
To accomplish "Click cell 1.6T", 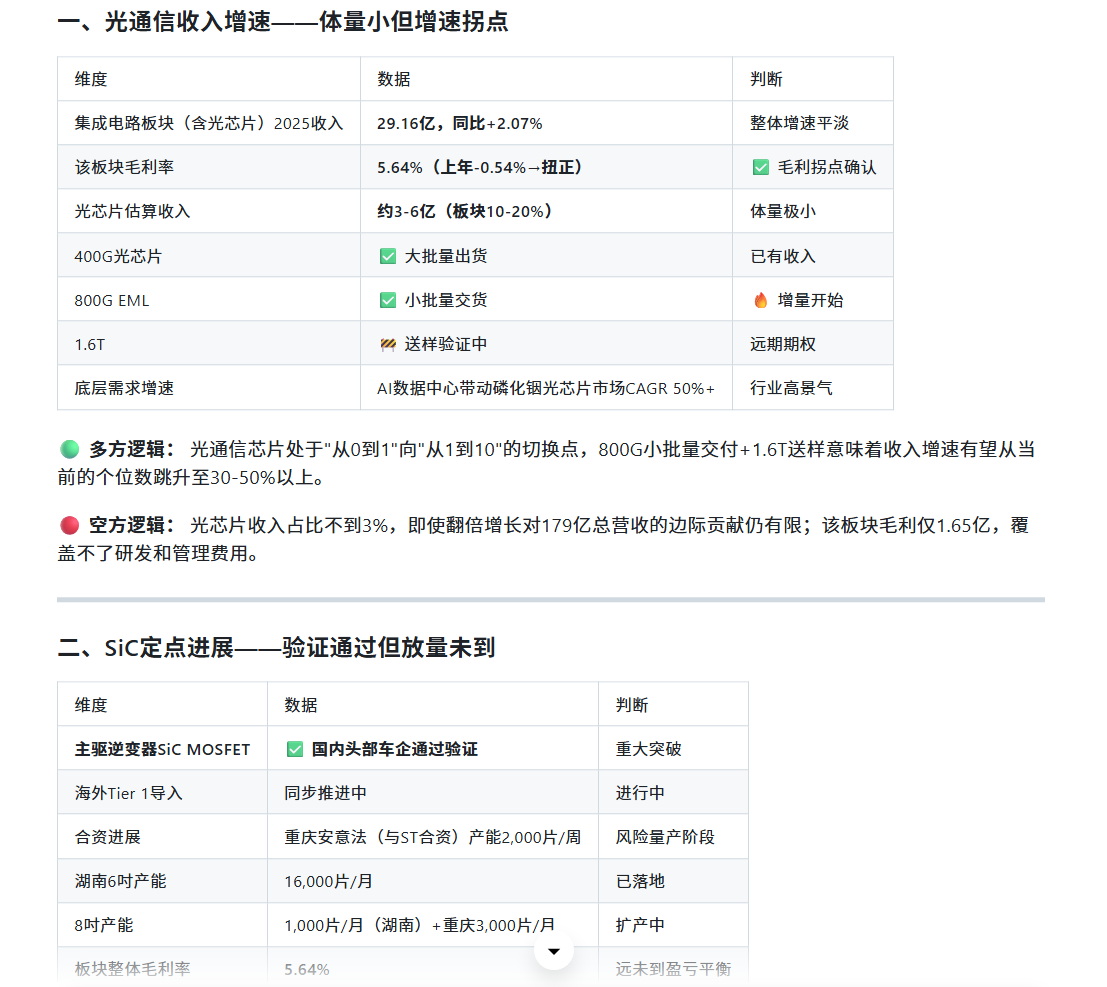I will coord(209,344).
